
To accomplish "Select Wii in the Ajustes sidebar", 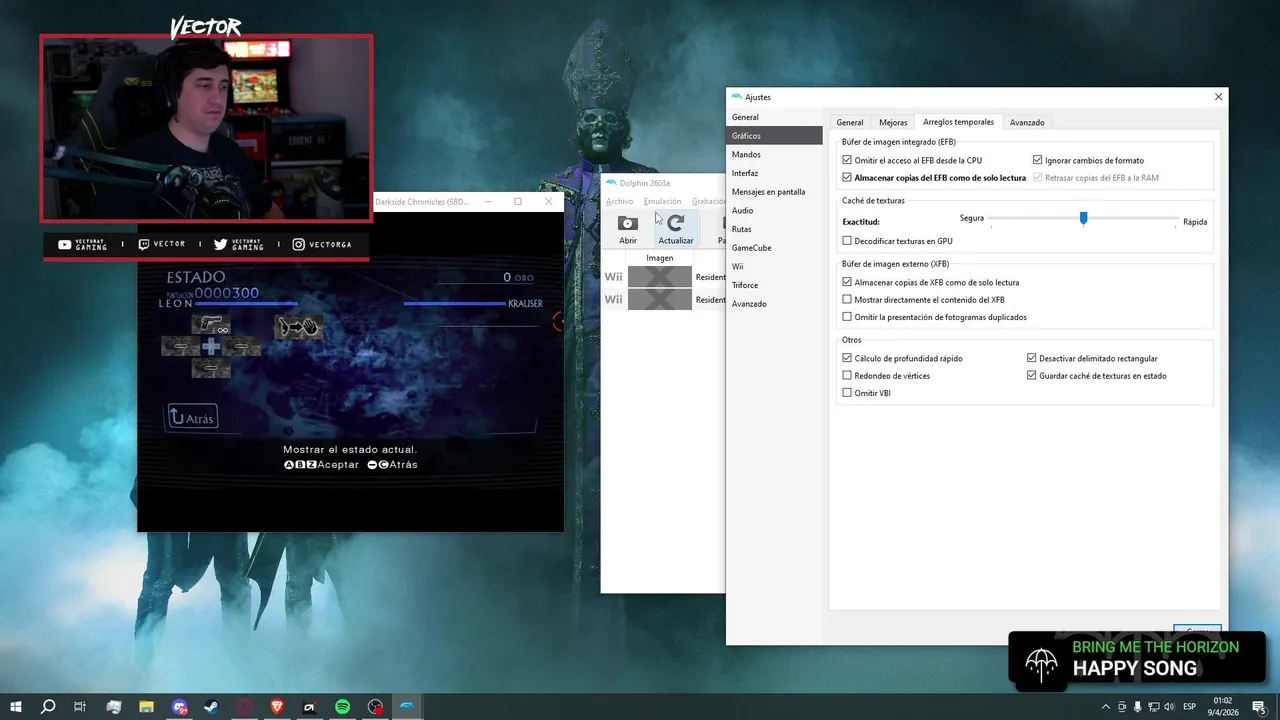I will (x=775, y=266).
